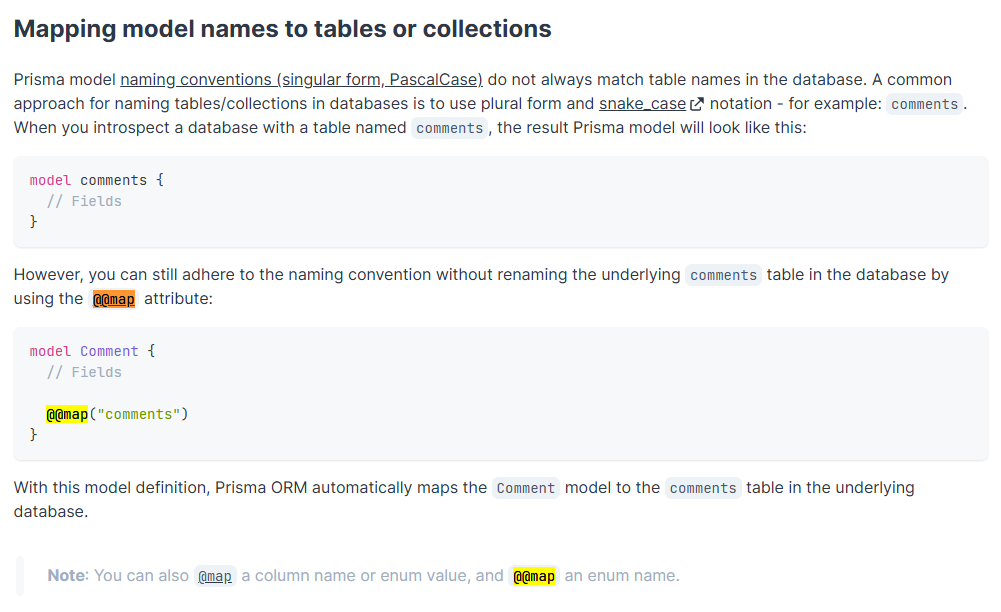Click the inline code comments after "table named"

point(449,128)
